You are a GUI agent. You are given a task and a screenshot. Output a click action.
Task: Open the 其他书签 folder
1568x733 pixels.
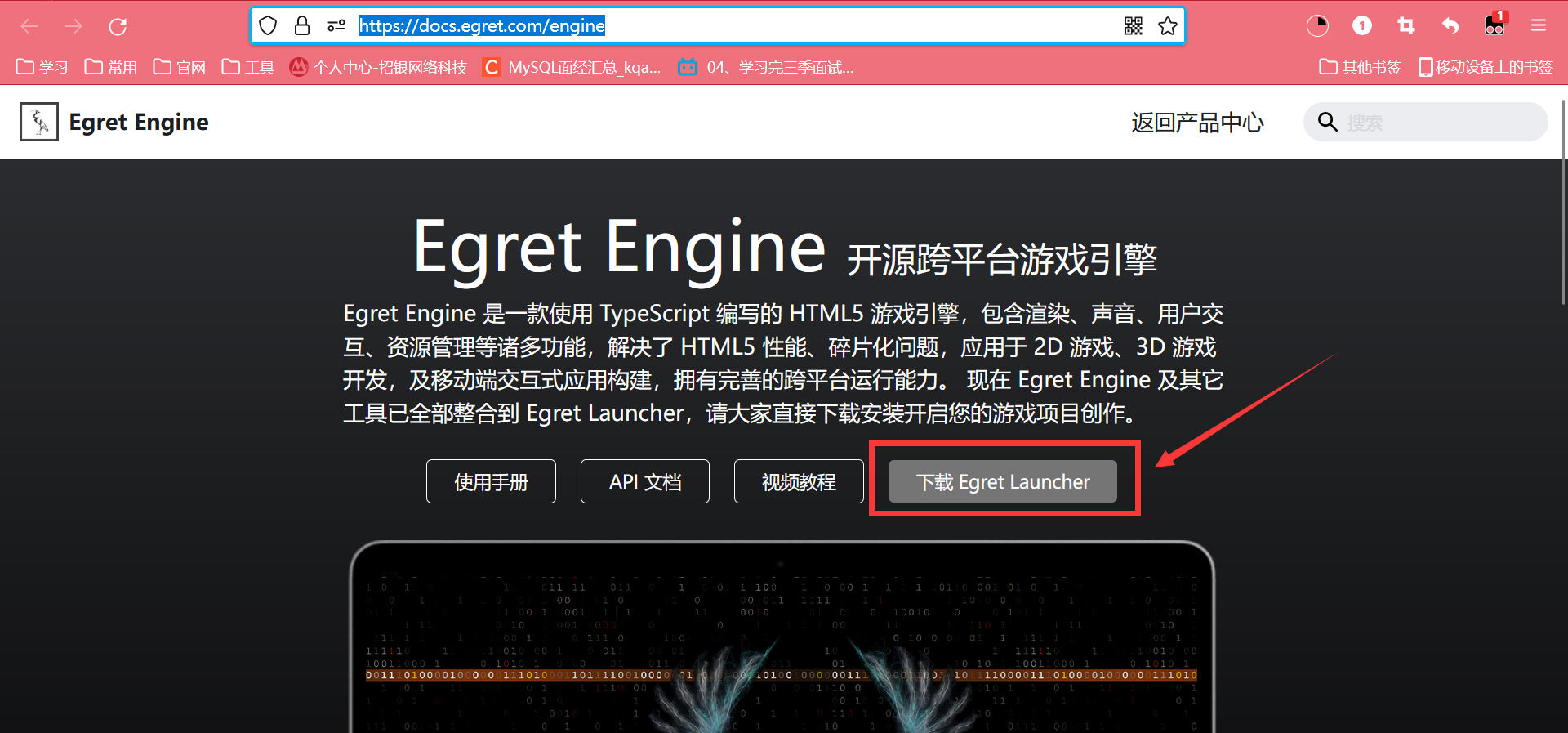coord(1361,67)
